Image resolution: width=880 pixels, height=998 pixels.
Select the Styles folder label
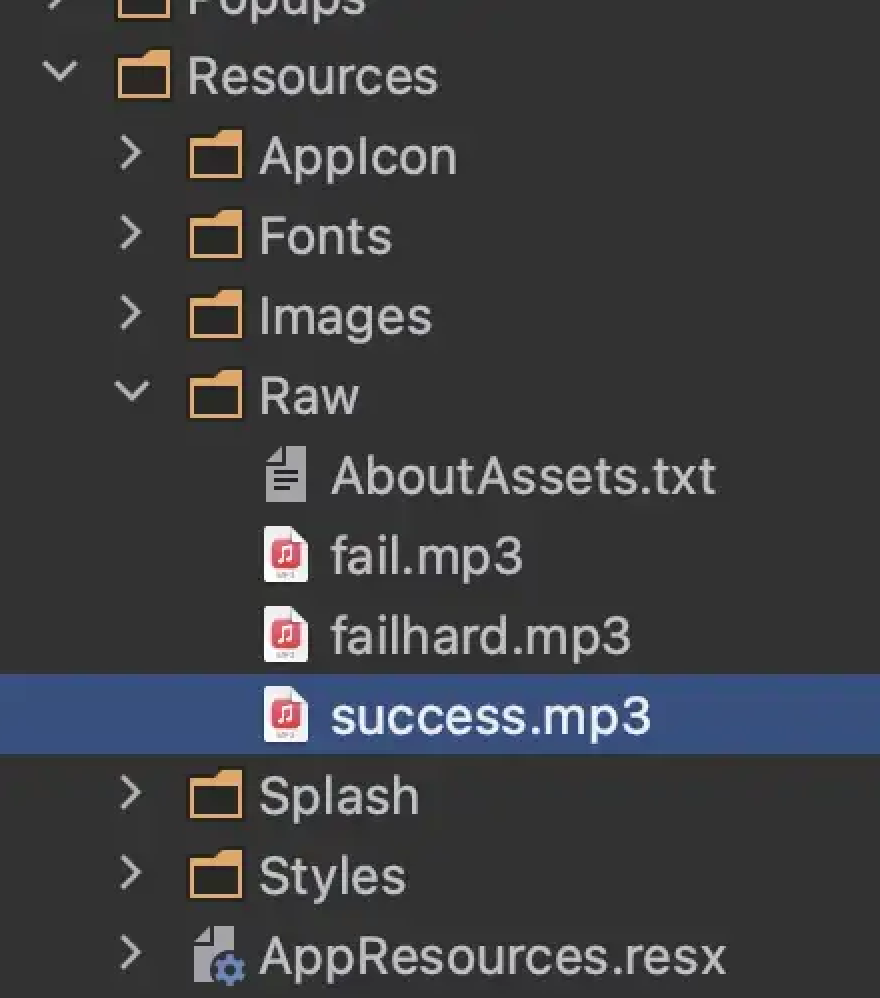[x=332, y=876]
